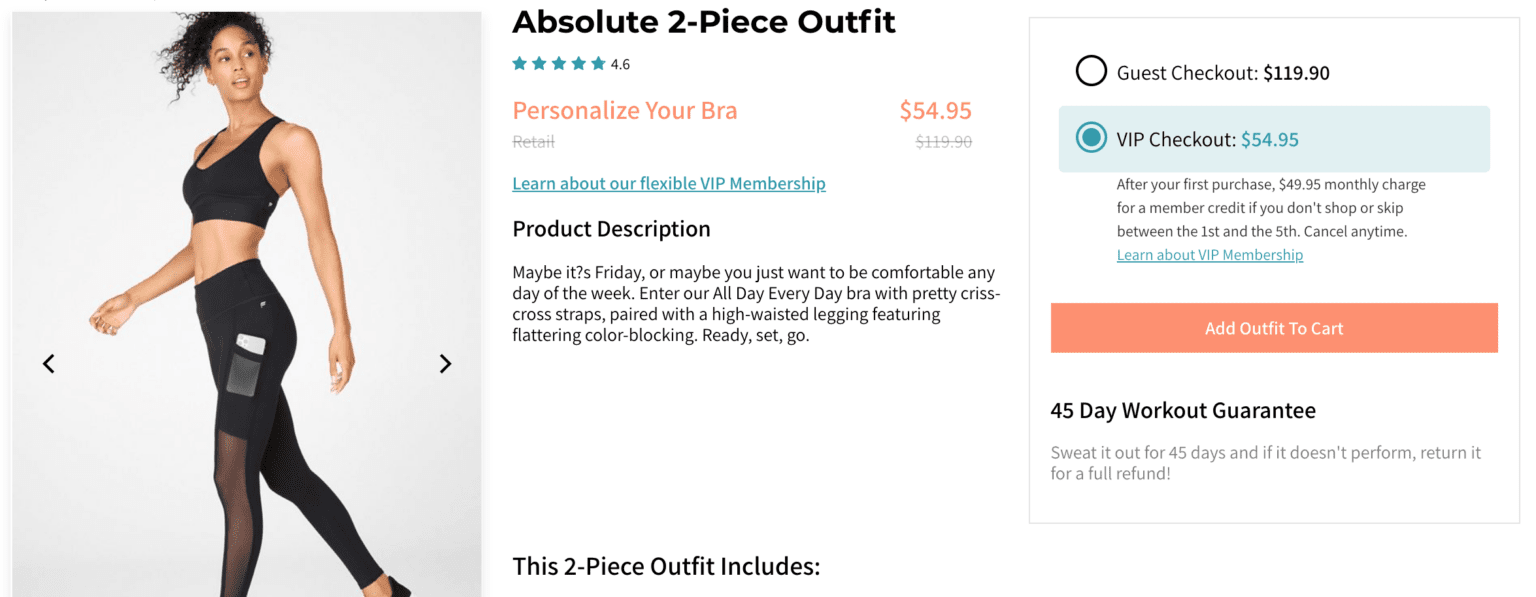The height and width of the screenshot is (597, 1536).
Task: Click Learn about VIP Membership under checkout options
Action: click(x=1209, y=254)
